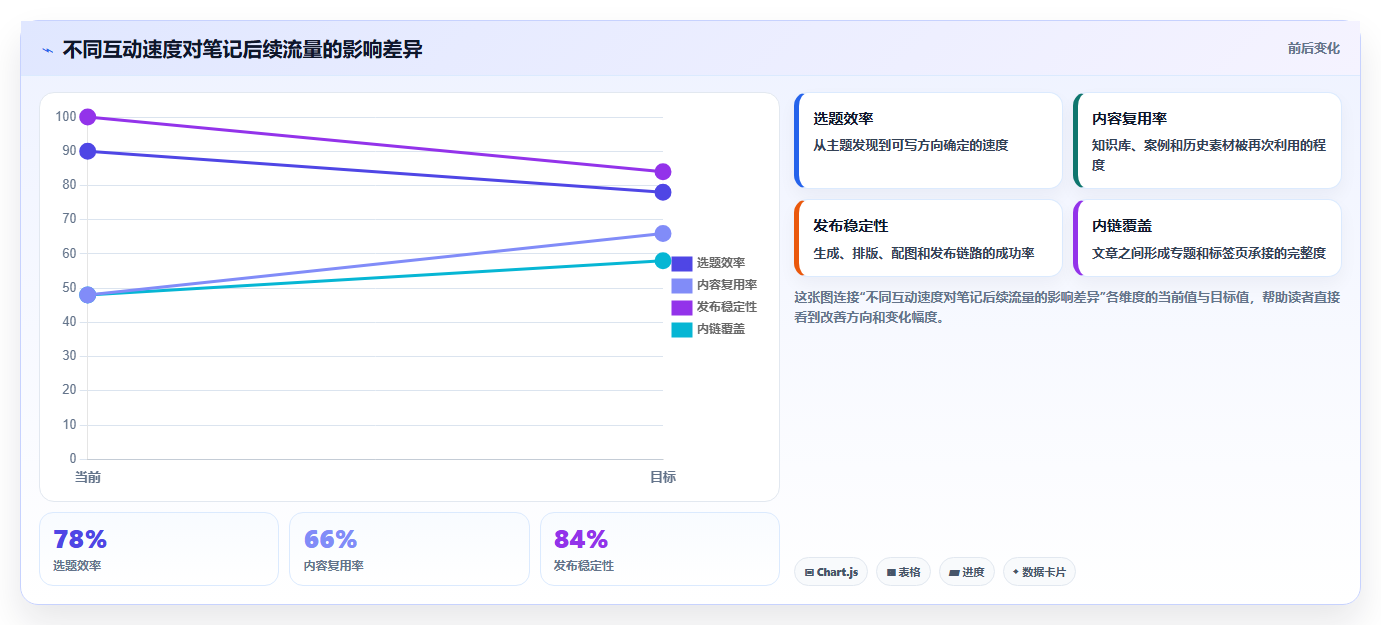Screen dimensions: 1381x625
Task: Click the 内容复用率 current data point at 48
Action: pos(88,295)
